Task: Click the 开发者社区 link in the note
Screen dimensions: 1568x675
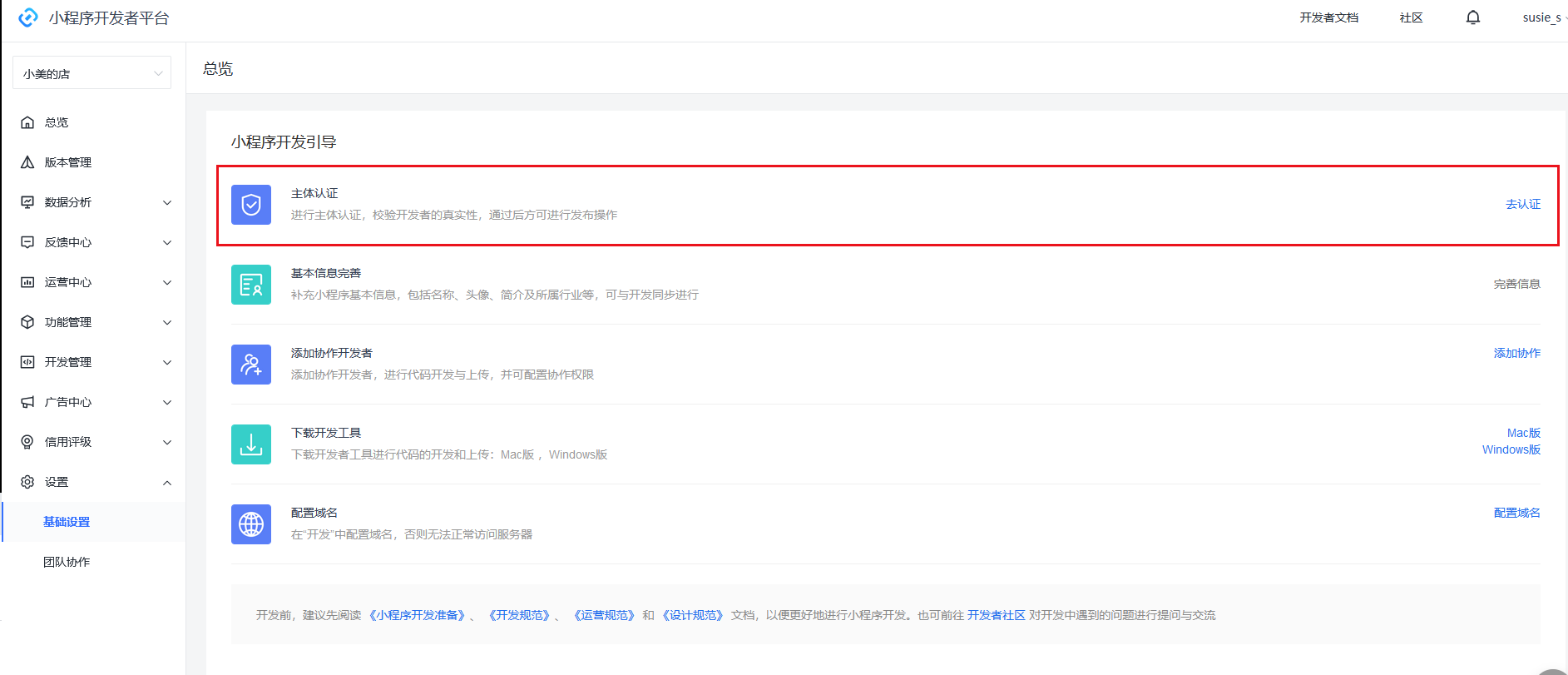Action: (x=996, y=615)
